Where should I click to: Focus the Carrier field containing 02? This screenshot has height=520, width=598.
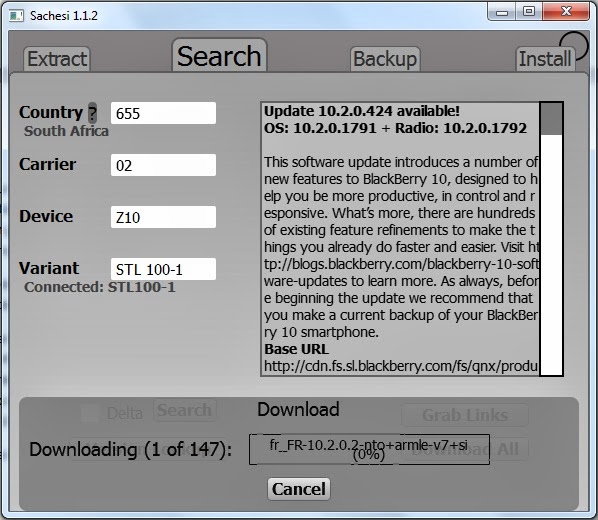[163, 165]
